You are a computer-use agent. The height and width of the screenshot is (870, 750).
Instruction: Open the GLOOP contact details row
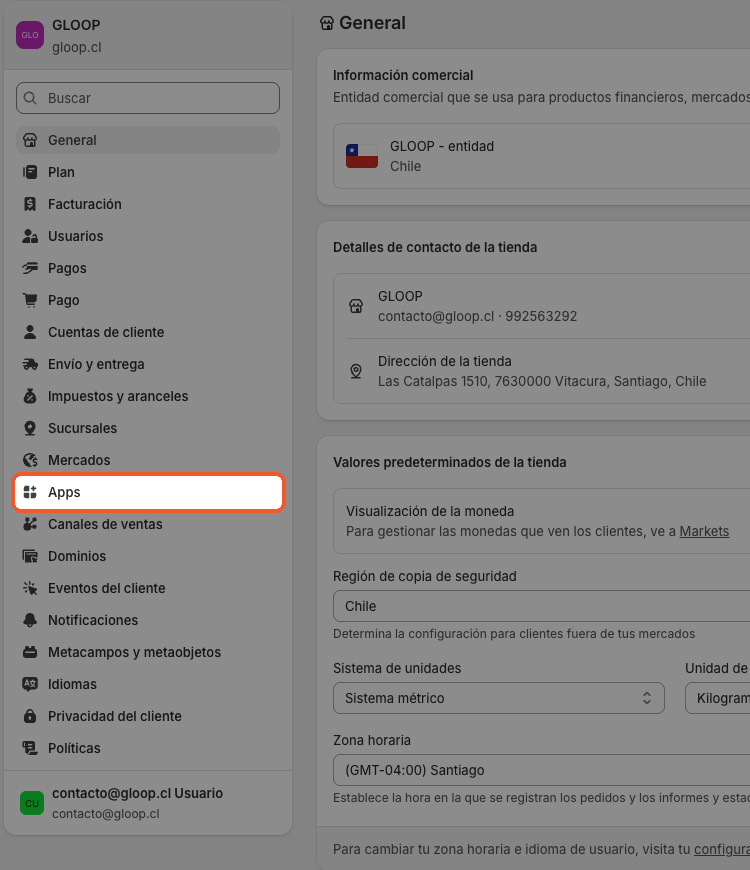point(541,306)
